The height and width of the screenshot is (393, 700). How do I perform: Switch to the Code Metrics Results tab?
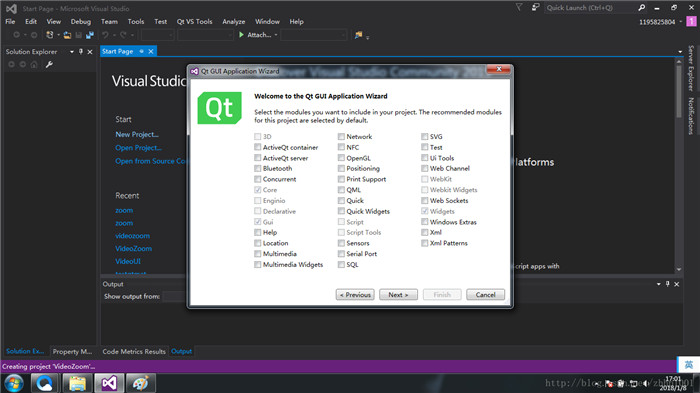click(134, 351)
